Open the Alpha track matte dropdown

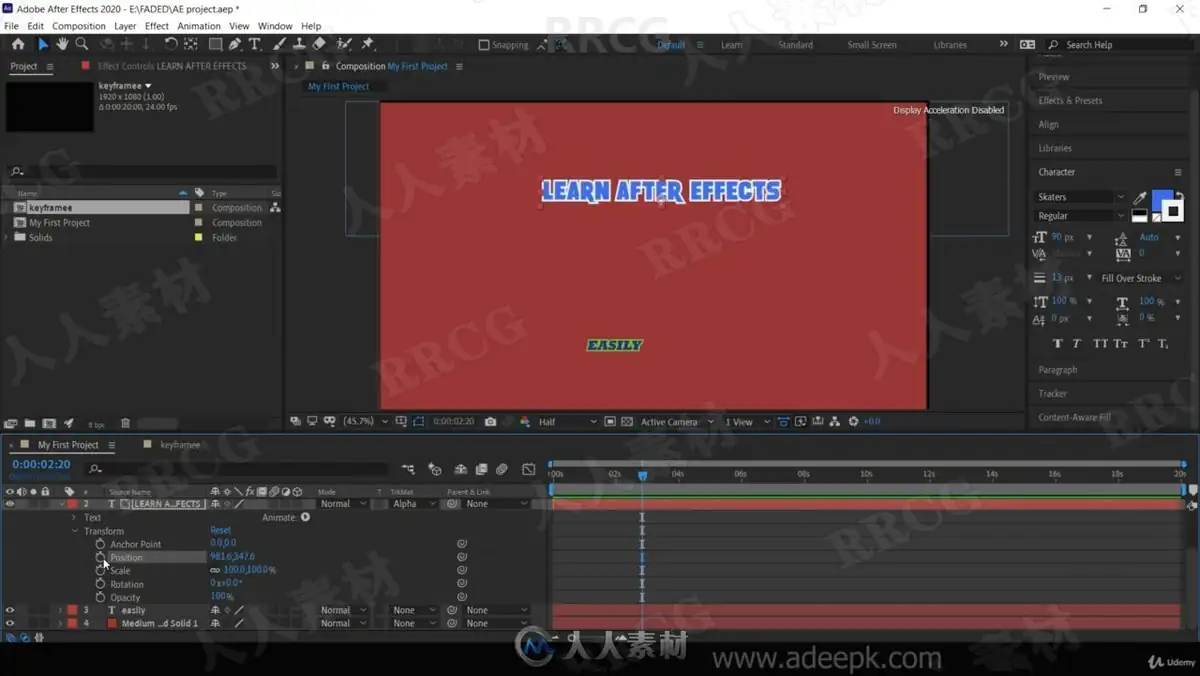(415, 504)
